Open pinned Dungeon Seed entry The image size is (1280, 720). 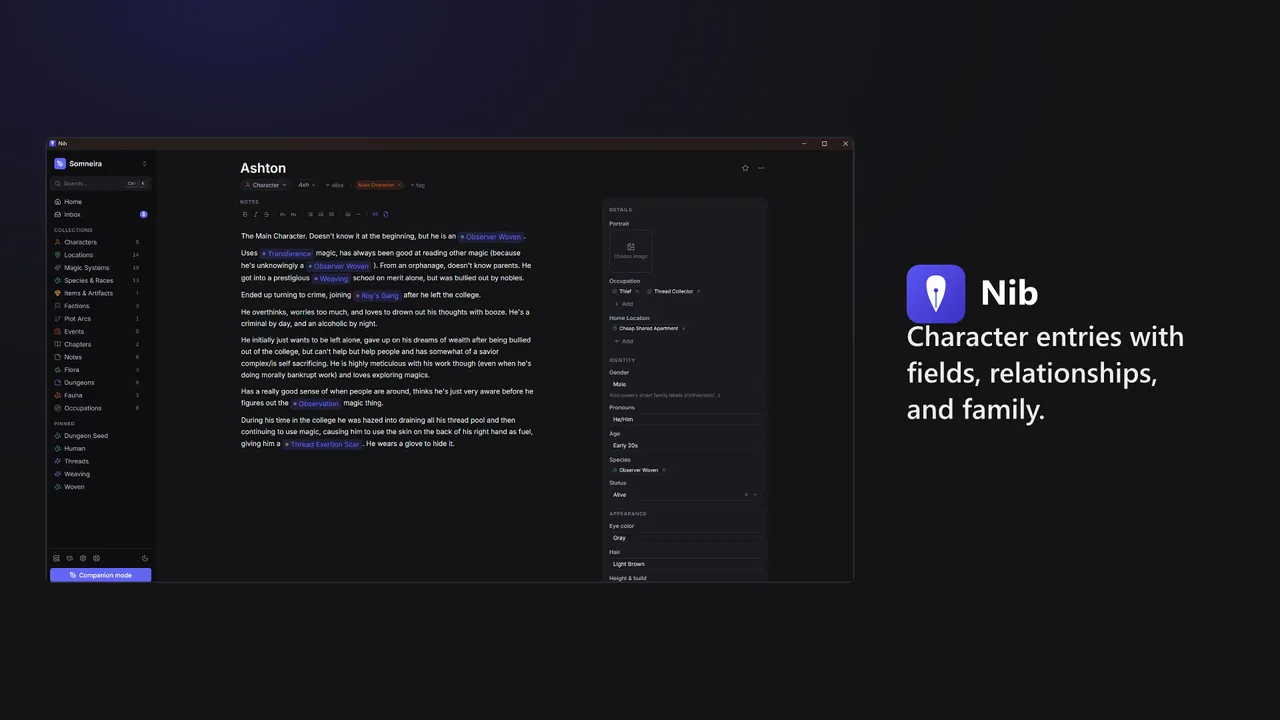pos(100,436)
